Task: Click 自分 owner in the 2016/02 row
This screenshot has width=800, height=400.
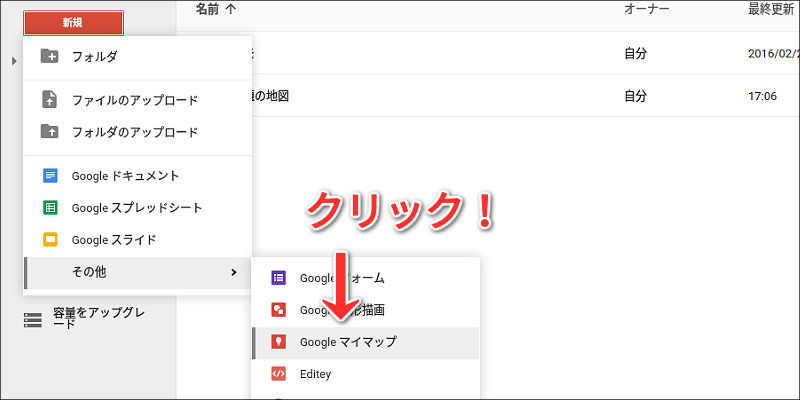Action: coord(635,54)
